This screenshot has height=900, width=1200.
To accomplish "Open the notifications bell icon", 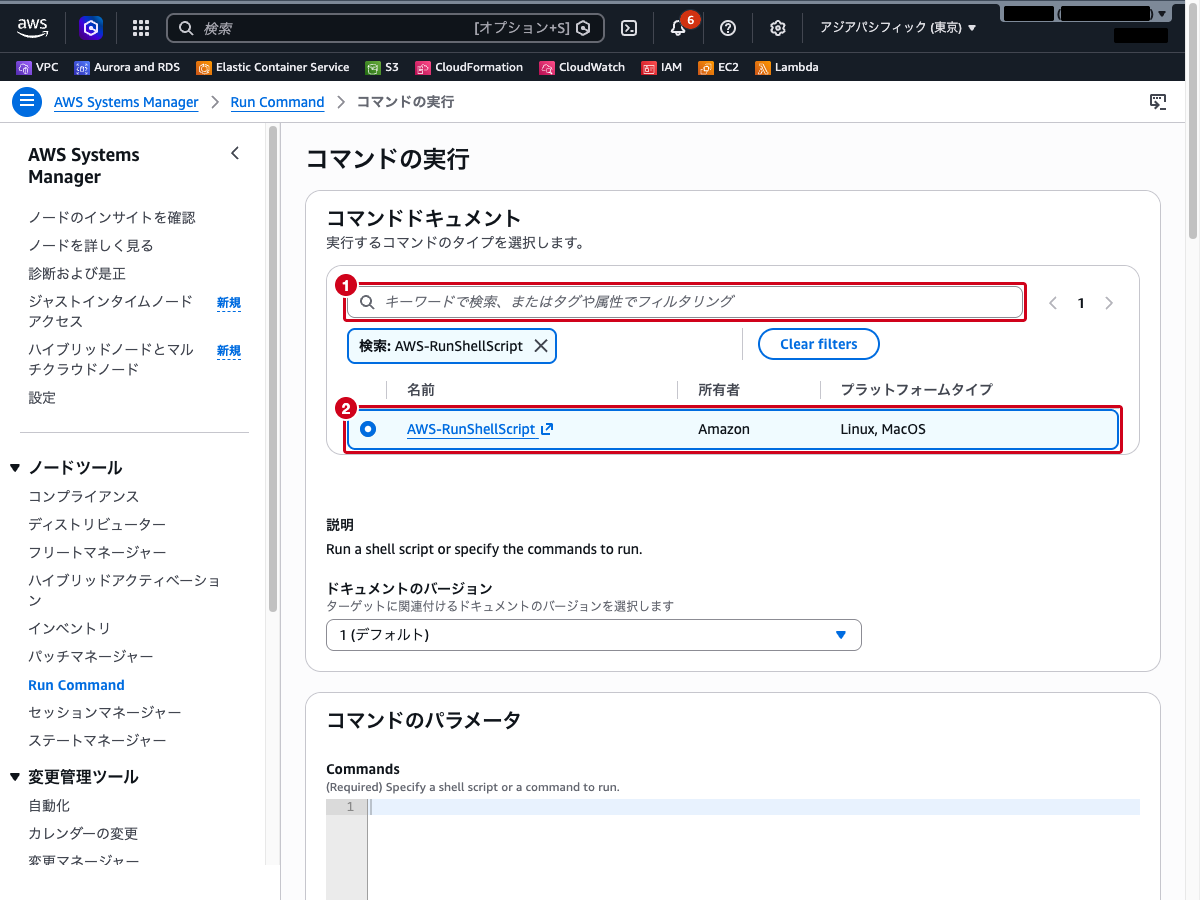I will (x=678, y=28).
